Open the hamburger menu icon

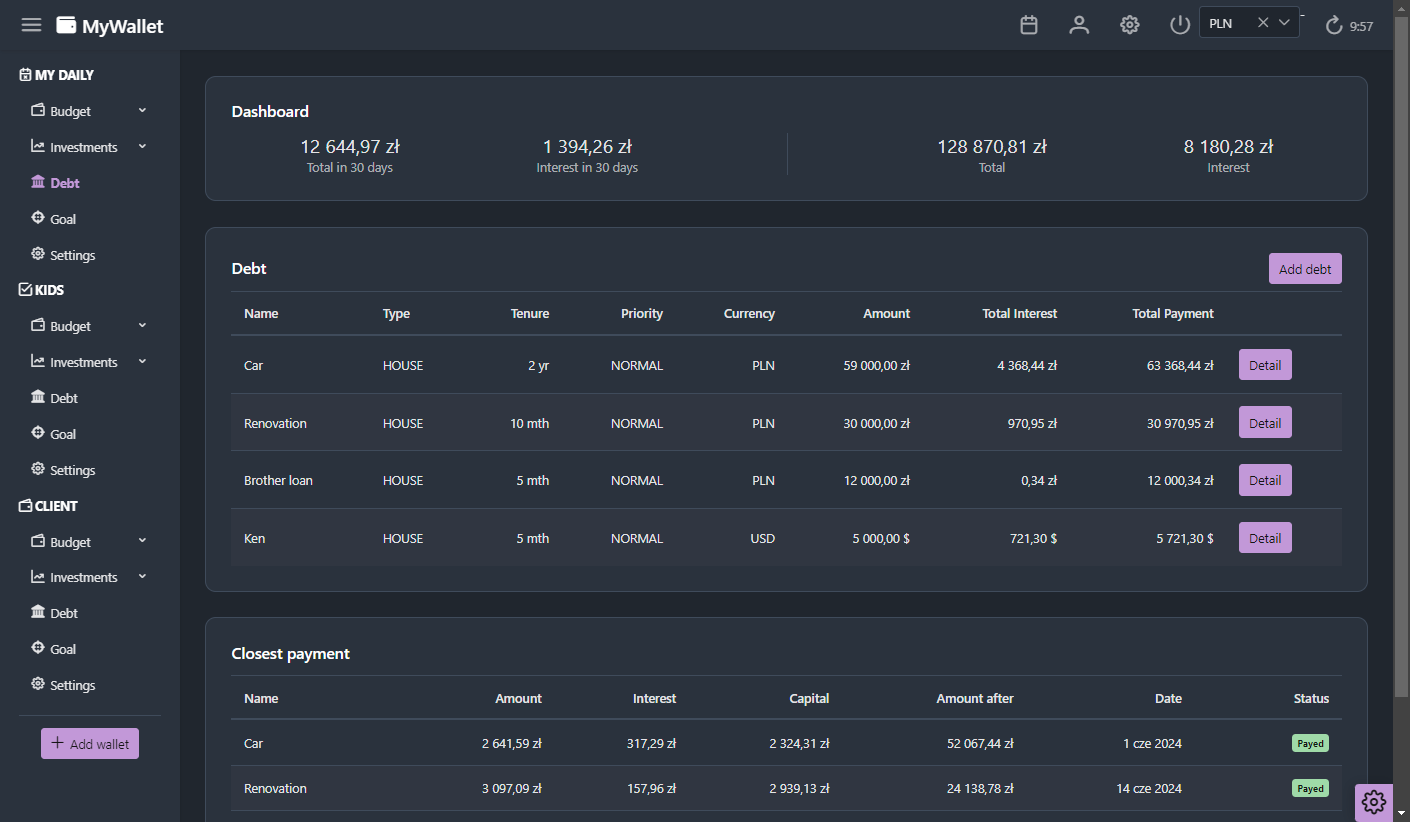point(31,25)
